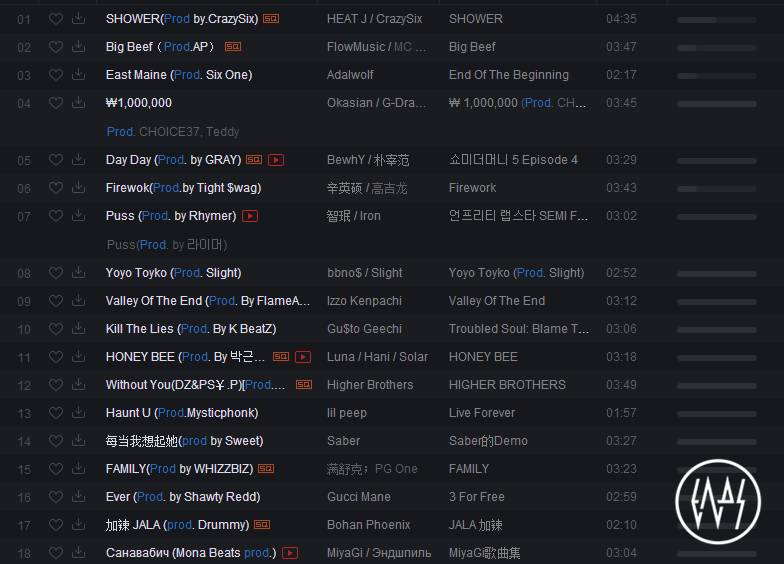Like Yoyo Toyko with the heart icon
This screenshot has width=784, height=564.
point(56,273)
